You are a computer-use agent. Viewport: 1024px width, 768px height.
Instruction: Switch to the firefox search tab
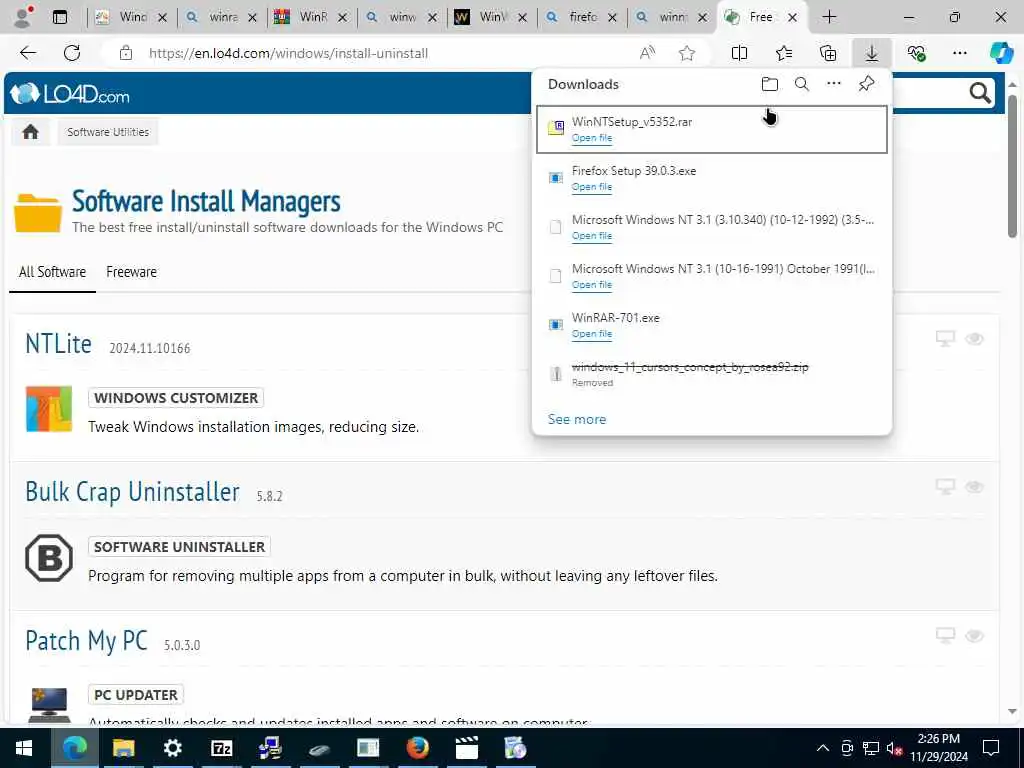(x=582, y=17)
